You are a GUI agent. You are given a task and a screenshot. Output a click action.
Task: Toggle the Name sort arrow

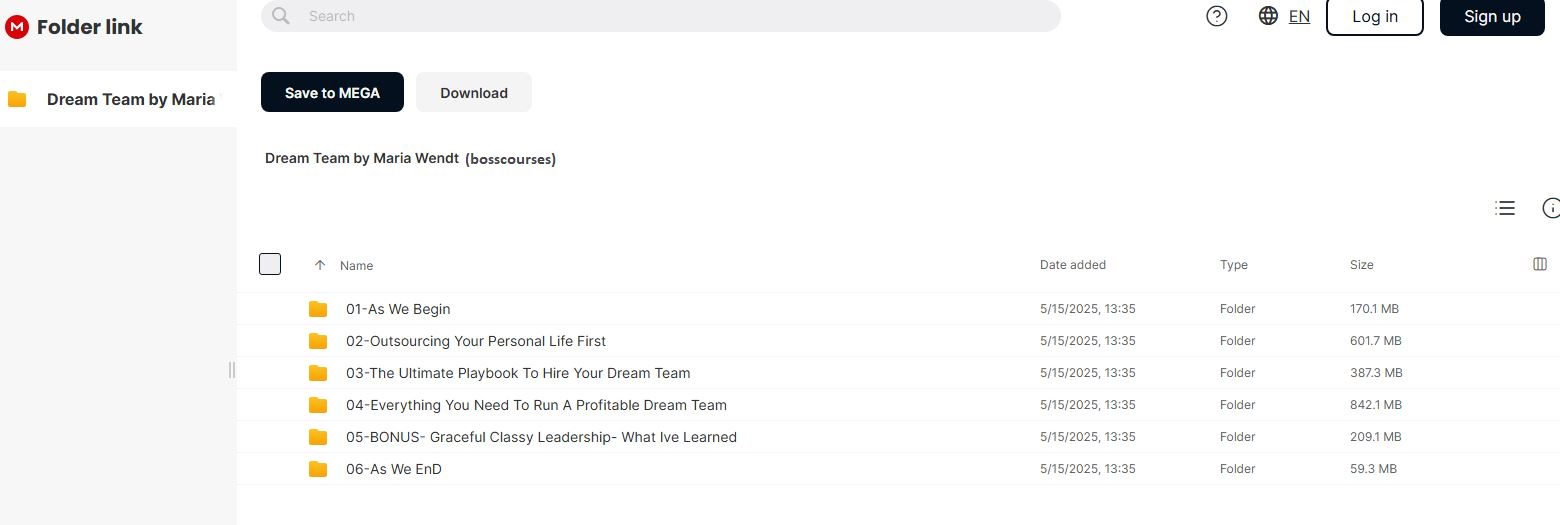(x=320, y=265)
